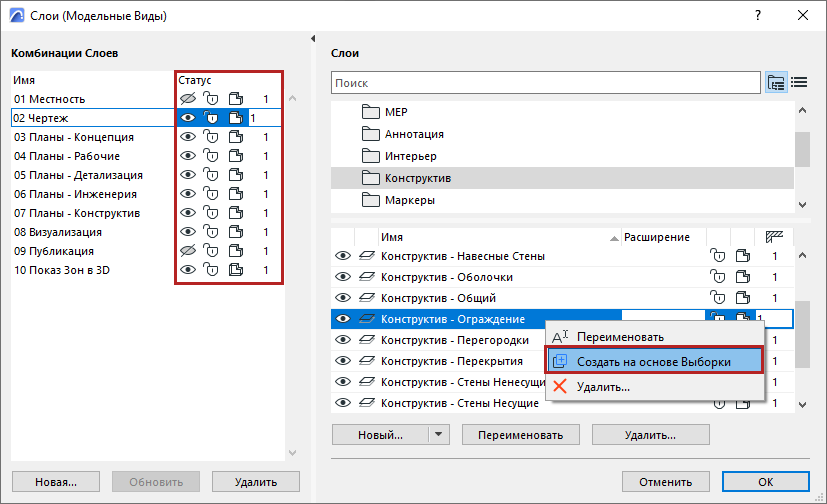Sort layers by the Имя column header
827x504 pixels.
[392, 237]
